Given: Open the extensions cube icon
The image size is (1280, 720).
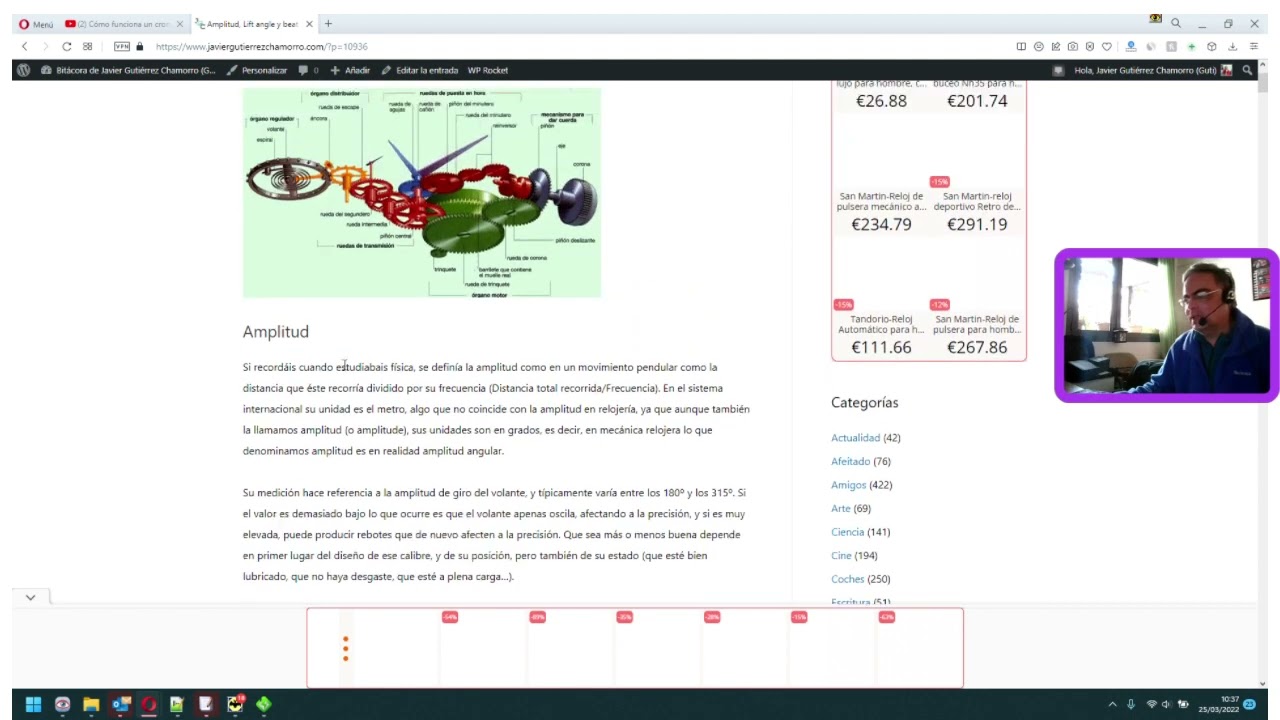Looking at the screenshot, I should pyautogui.click(x=1212, y=47).
